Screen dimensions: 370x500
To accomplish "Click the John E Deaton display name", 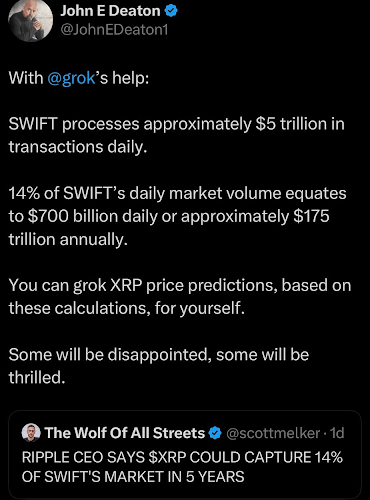I will click(x=110, y=11).
